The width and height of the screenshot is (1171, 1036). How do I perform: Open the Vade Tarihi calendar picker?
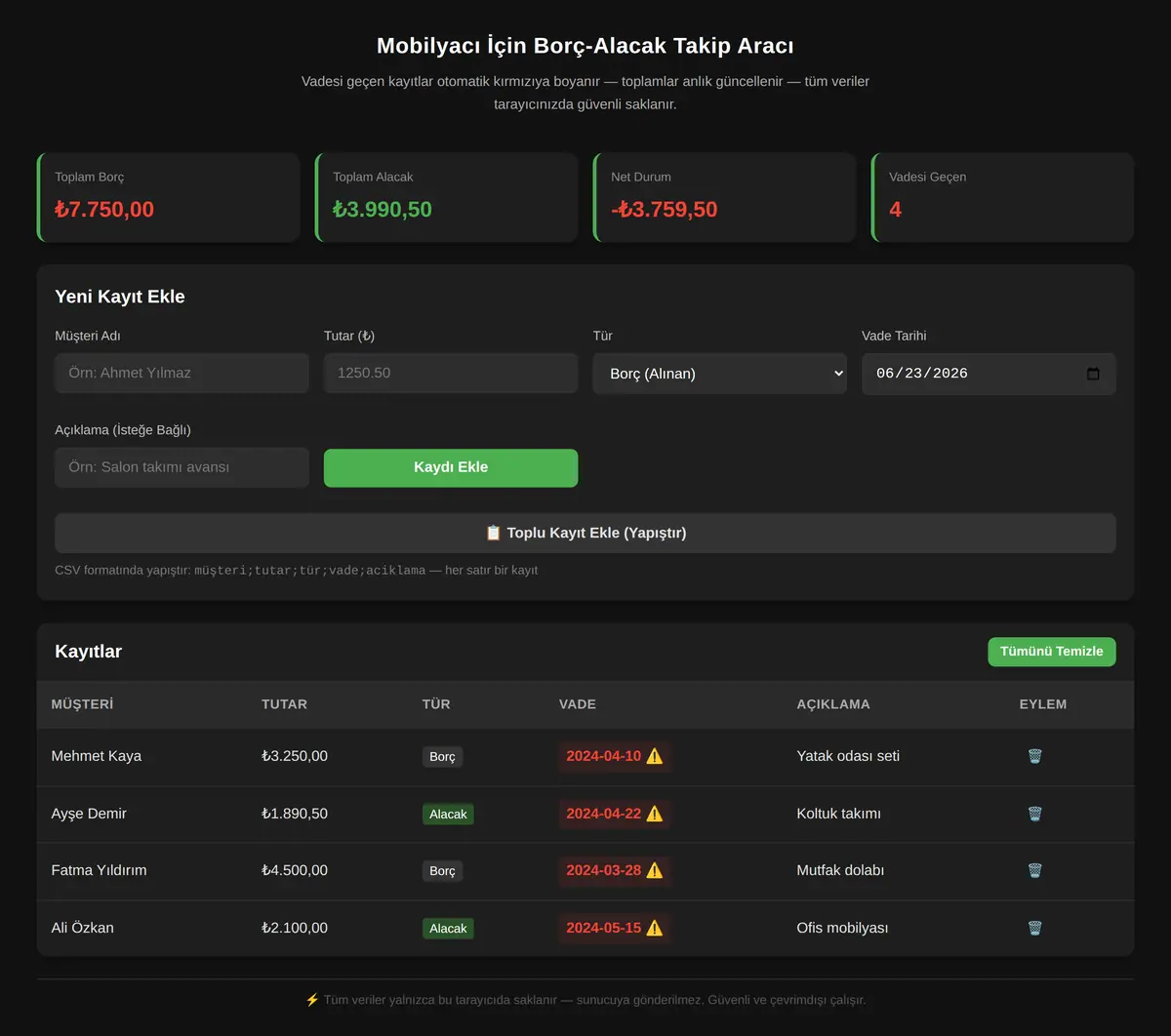point(1093,374)
